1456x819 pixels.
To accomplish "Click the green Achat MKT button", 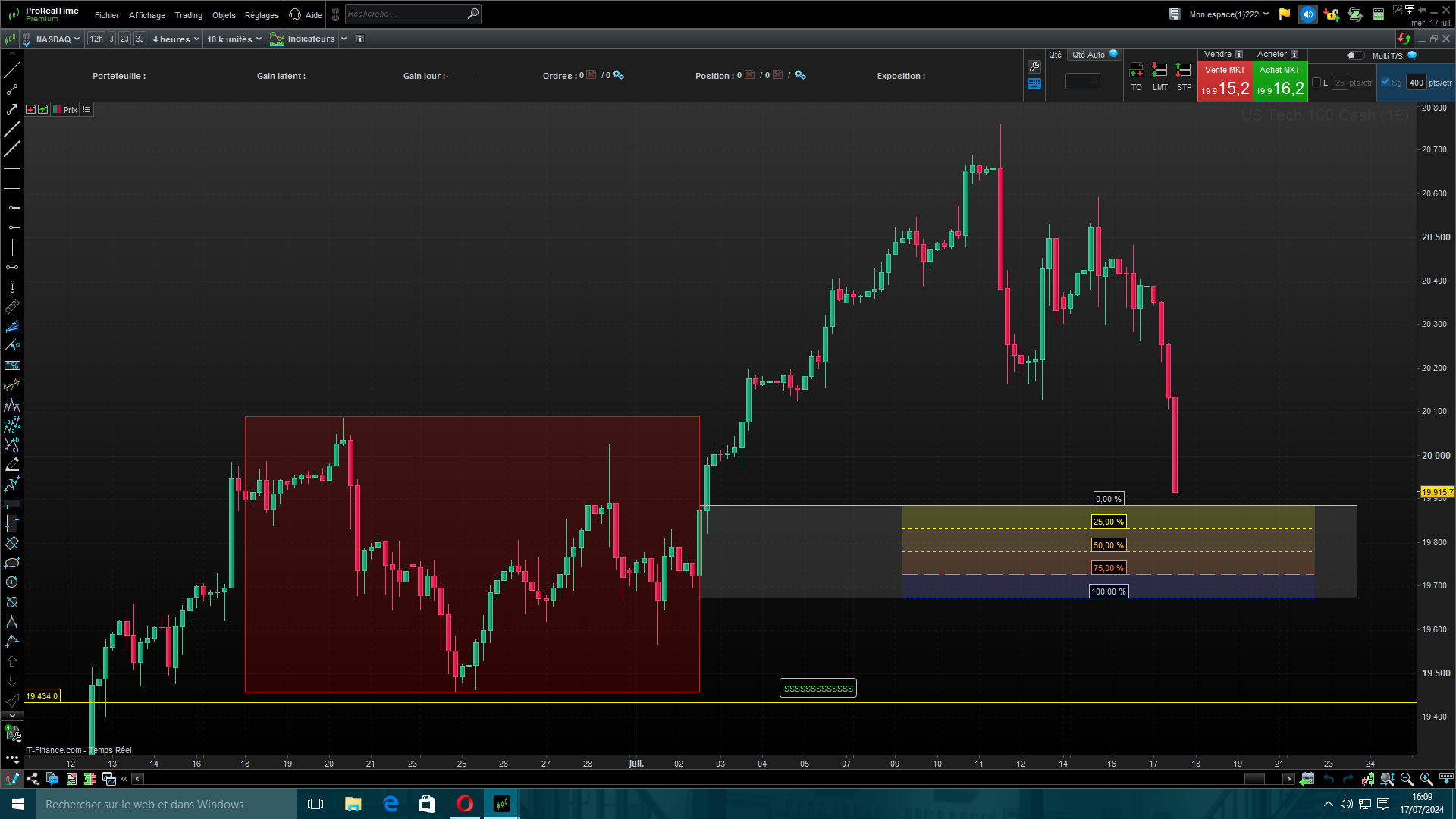I will coord(1280,82).
